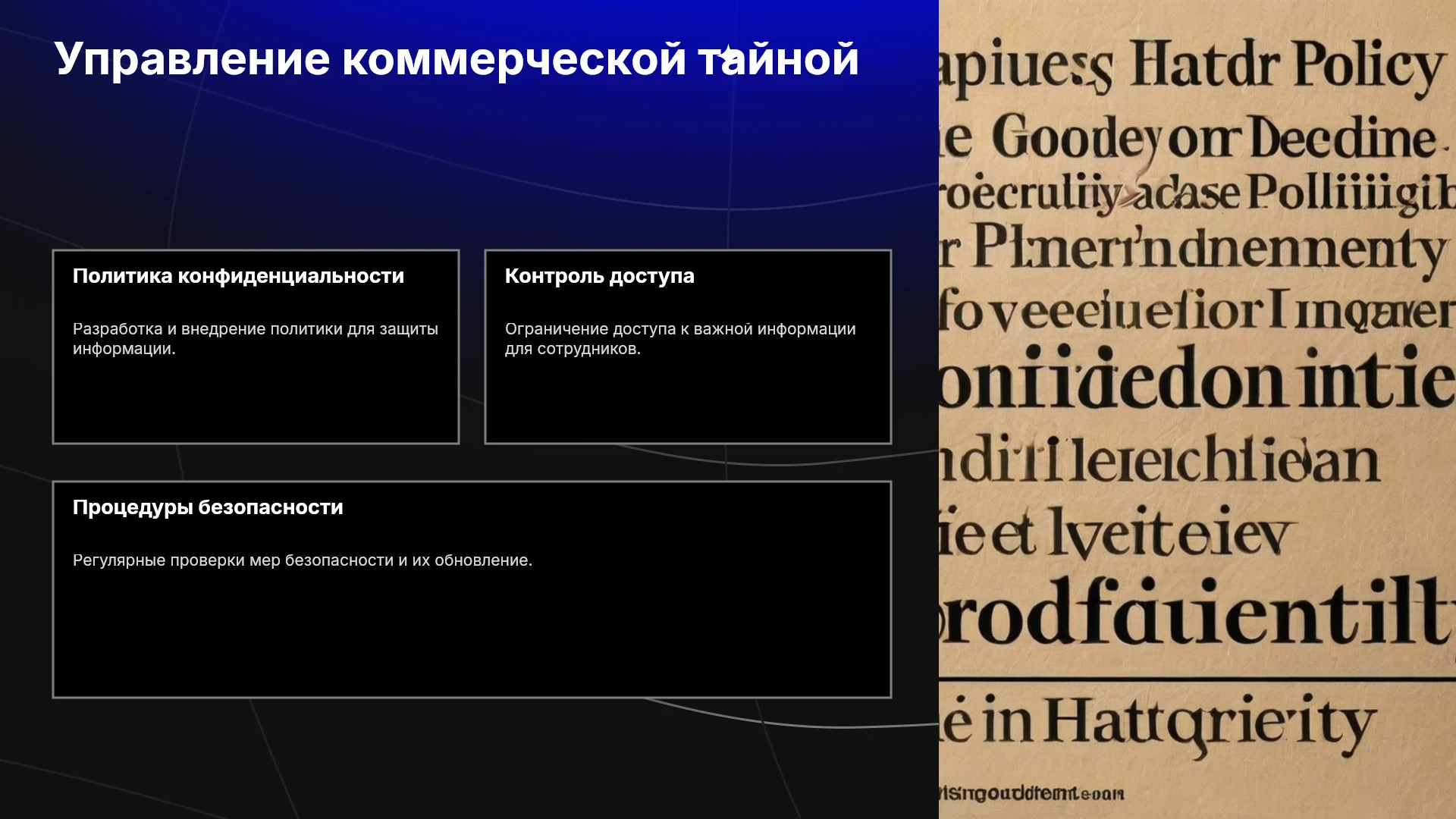Click the tiny caption text at the image bottom
This screenshot has height=819, width=1456.
pyautogui.click(x=1032, y=793)
